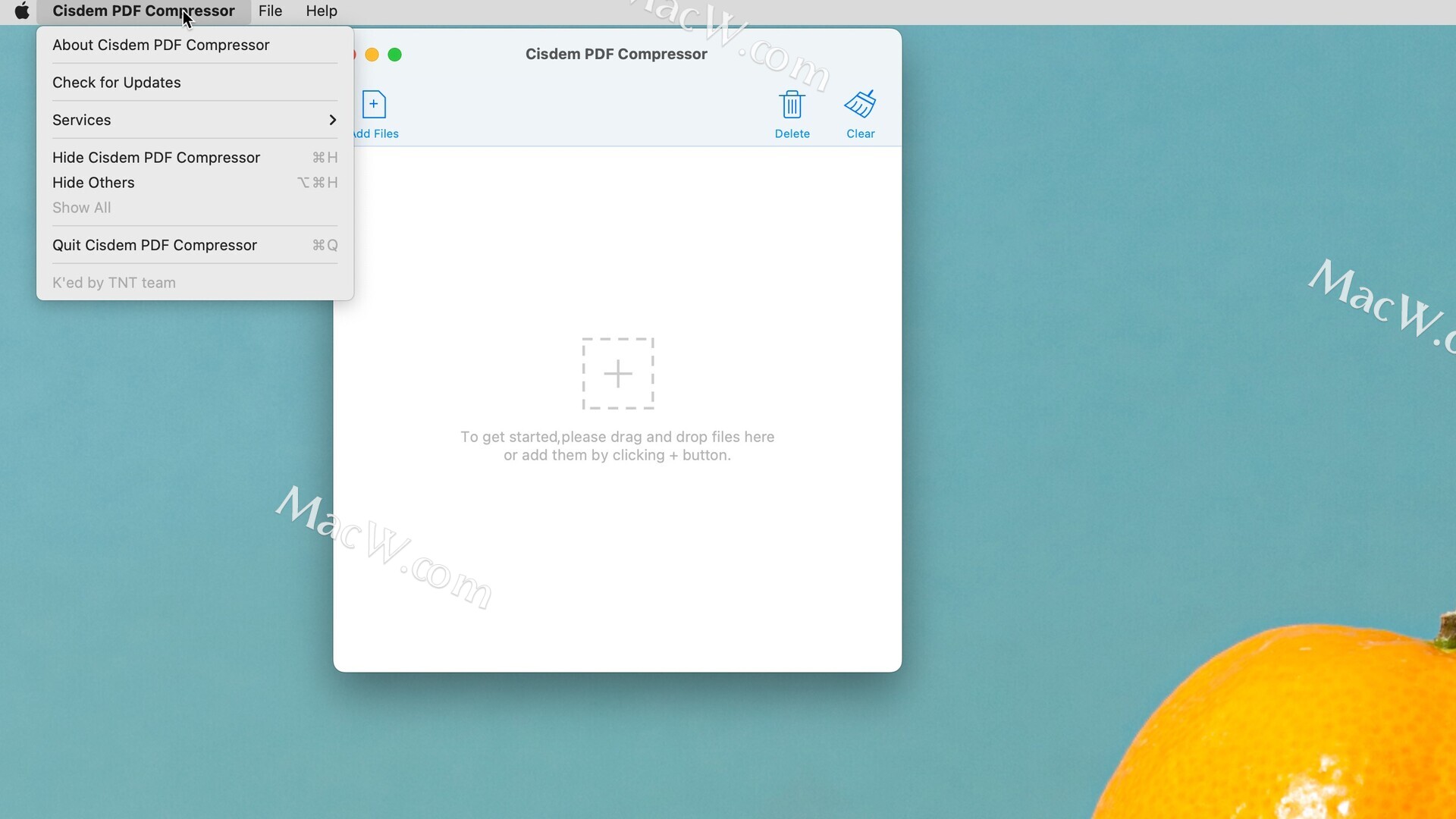Screen dimensions: 1456x819
Task: Expand the Services submenu arrow
Action: 332,120
